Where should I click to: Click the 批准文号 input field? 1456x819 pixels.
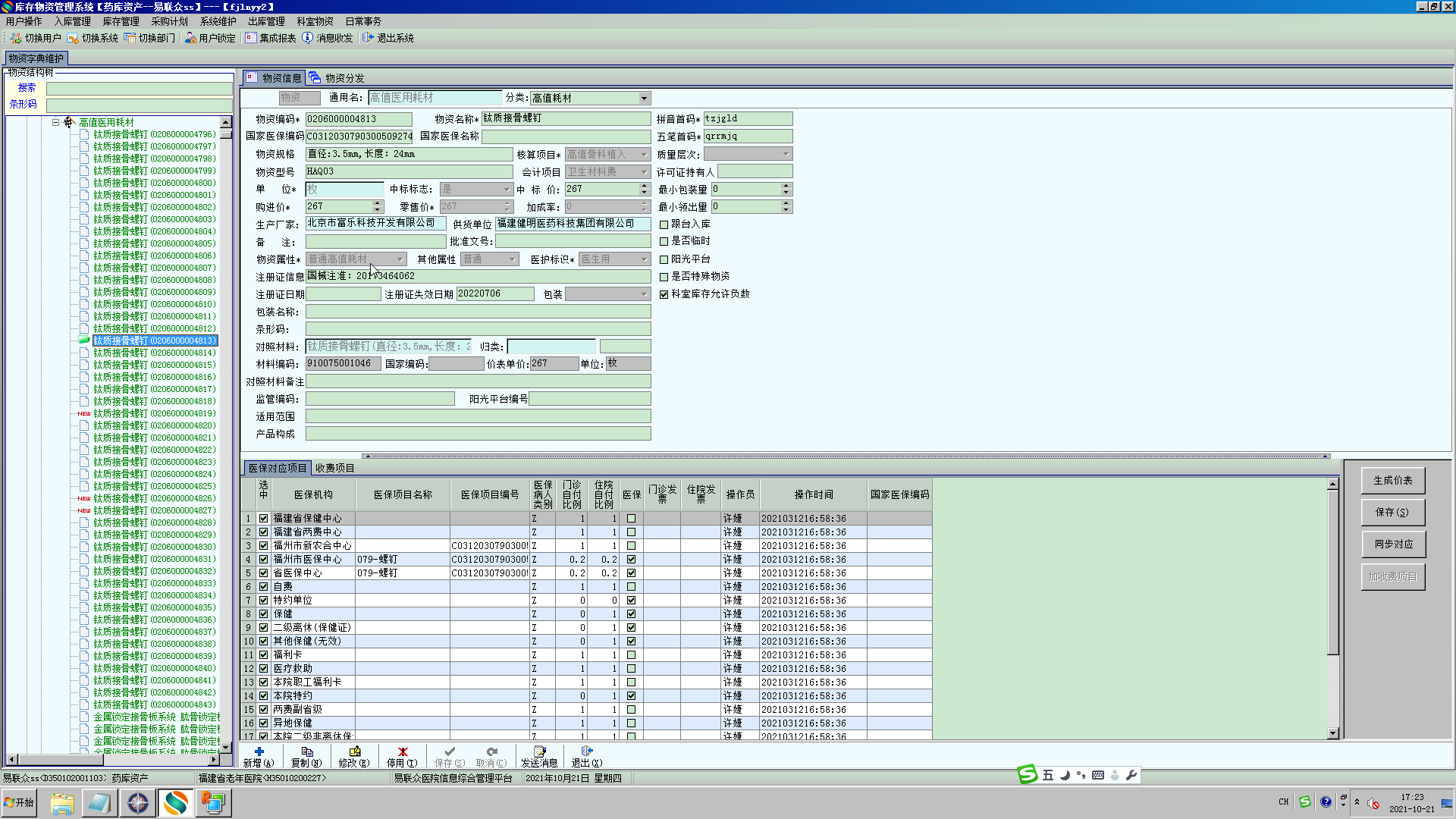click(573, 242)
